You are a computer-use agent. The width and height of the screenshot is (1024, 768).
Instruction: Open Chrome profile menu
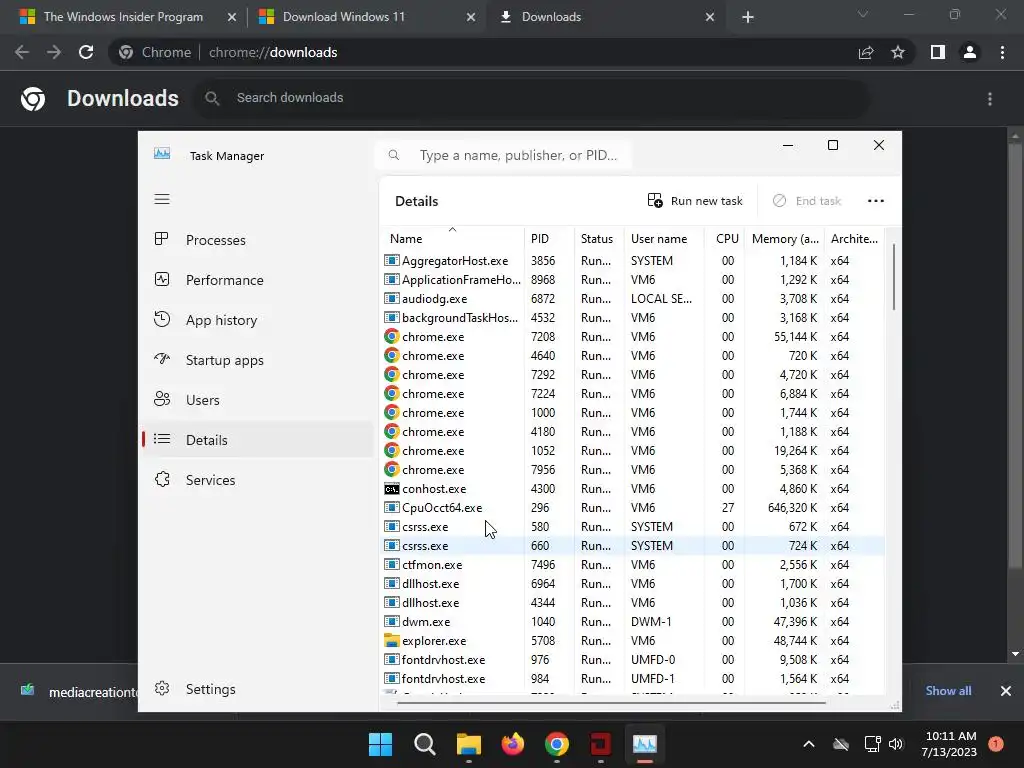point(970,52)
